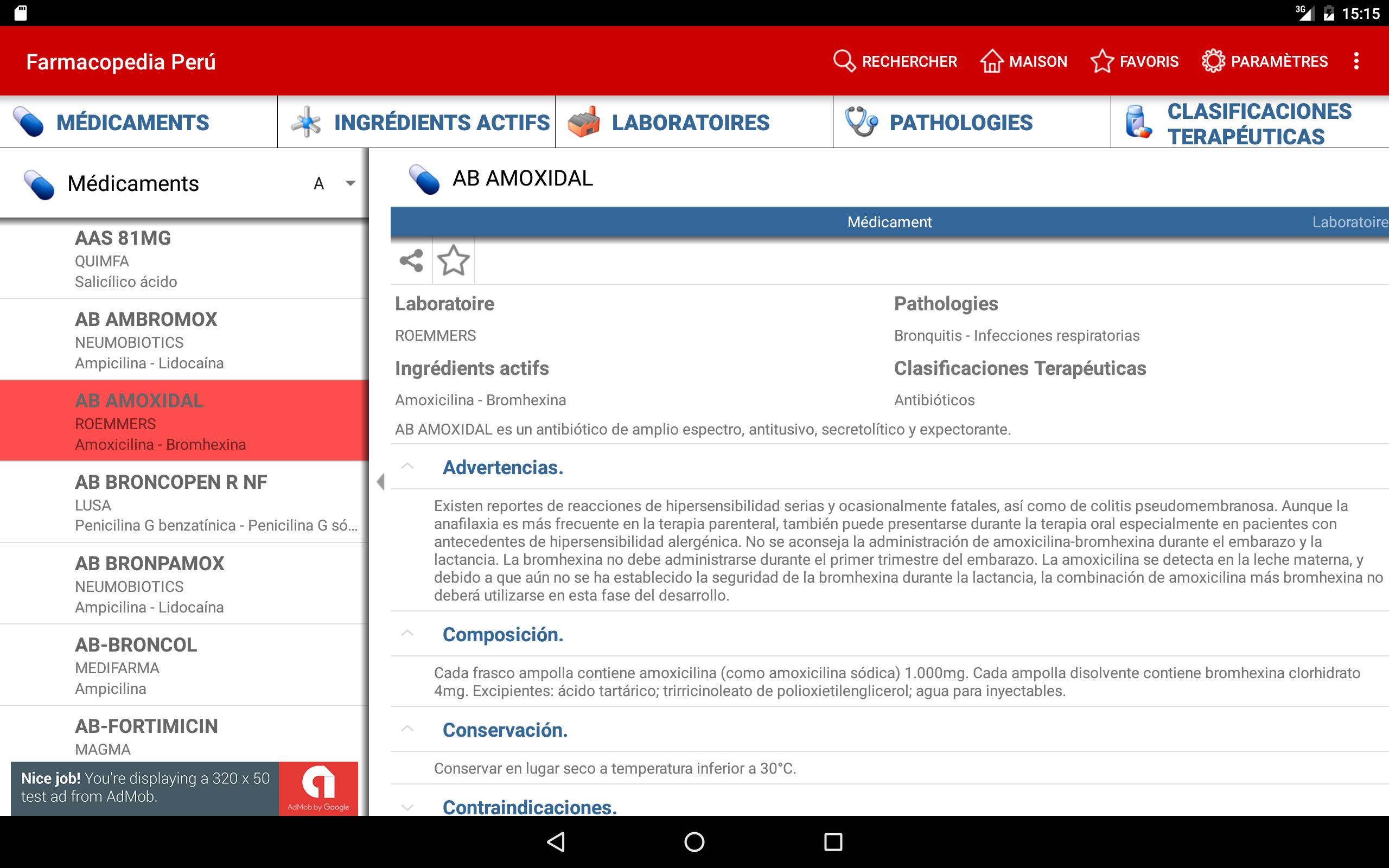Switch to the Médicament detail tab
Screen dimensions: 1389x868
889,222
